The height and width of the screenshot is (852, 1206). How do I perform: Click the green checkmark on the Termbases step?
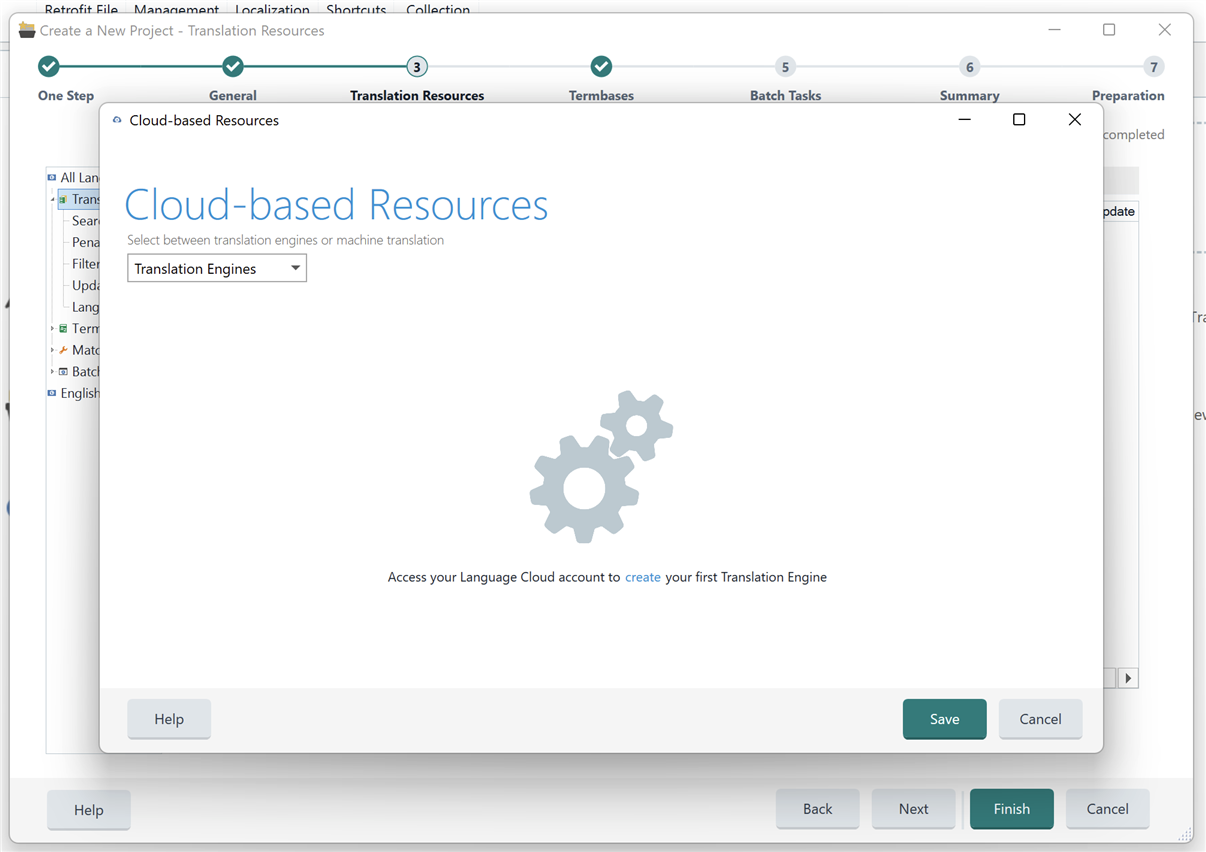(x=601, y=66)
